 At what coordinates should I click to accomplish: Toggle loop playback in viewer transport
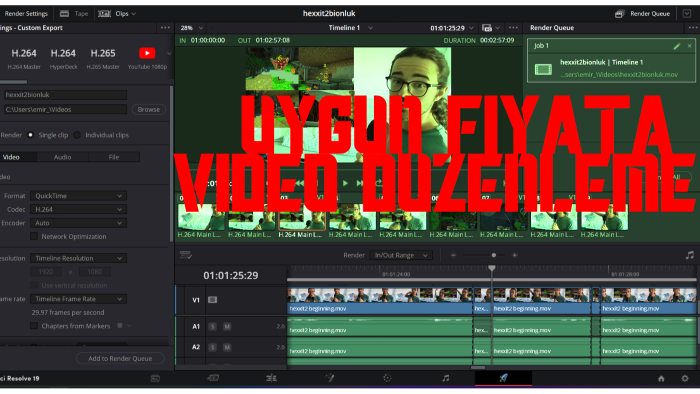click(x=379, y=183)
